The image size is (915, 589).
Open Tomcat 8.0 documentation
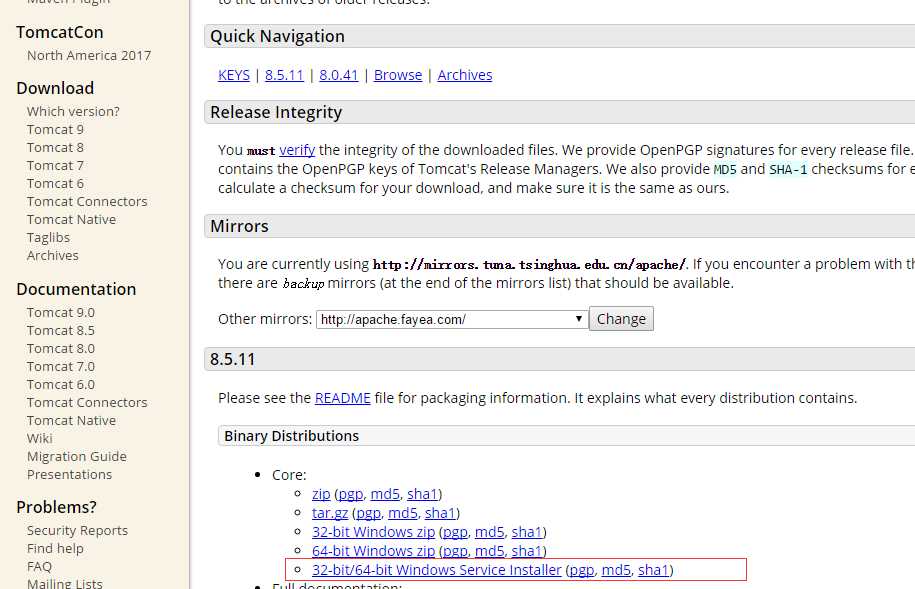[x=61, y=348]
